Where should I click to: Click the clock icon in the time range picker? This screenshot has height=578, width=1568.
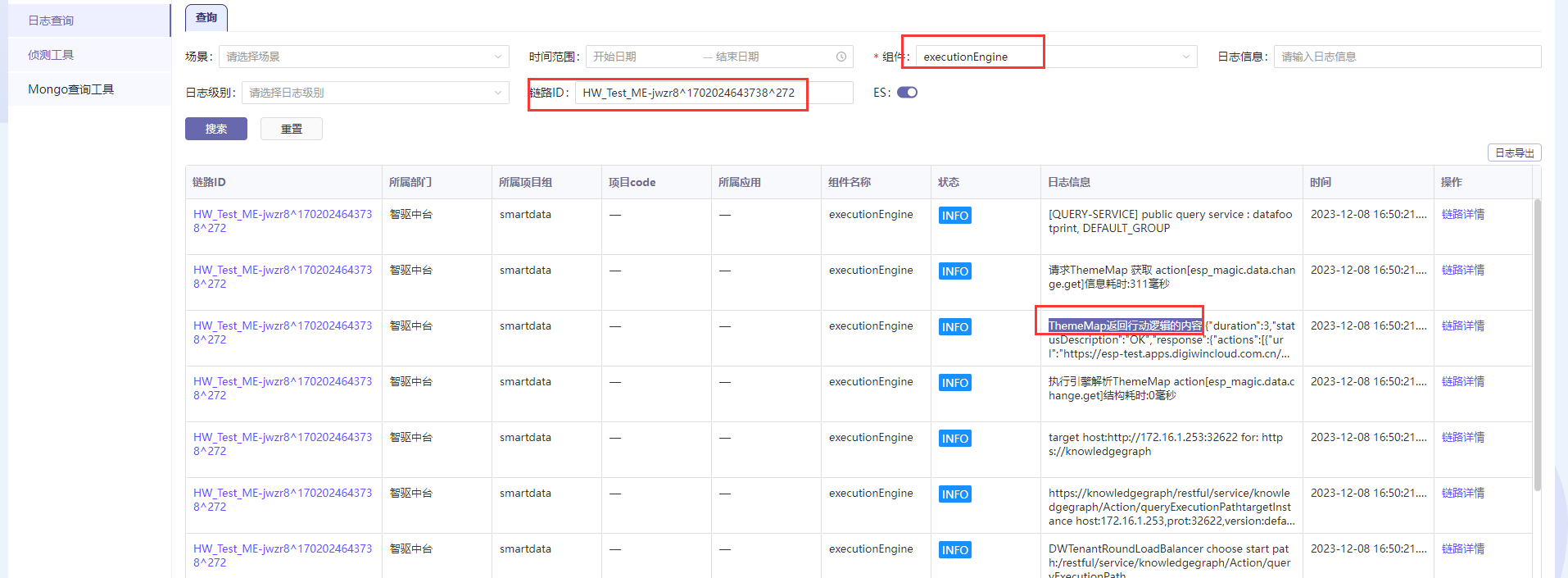841,57
